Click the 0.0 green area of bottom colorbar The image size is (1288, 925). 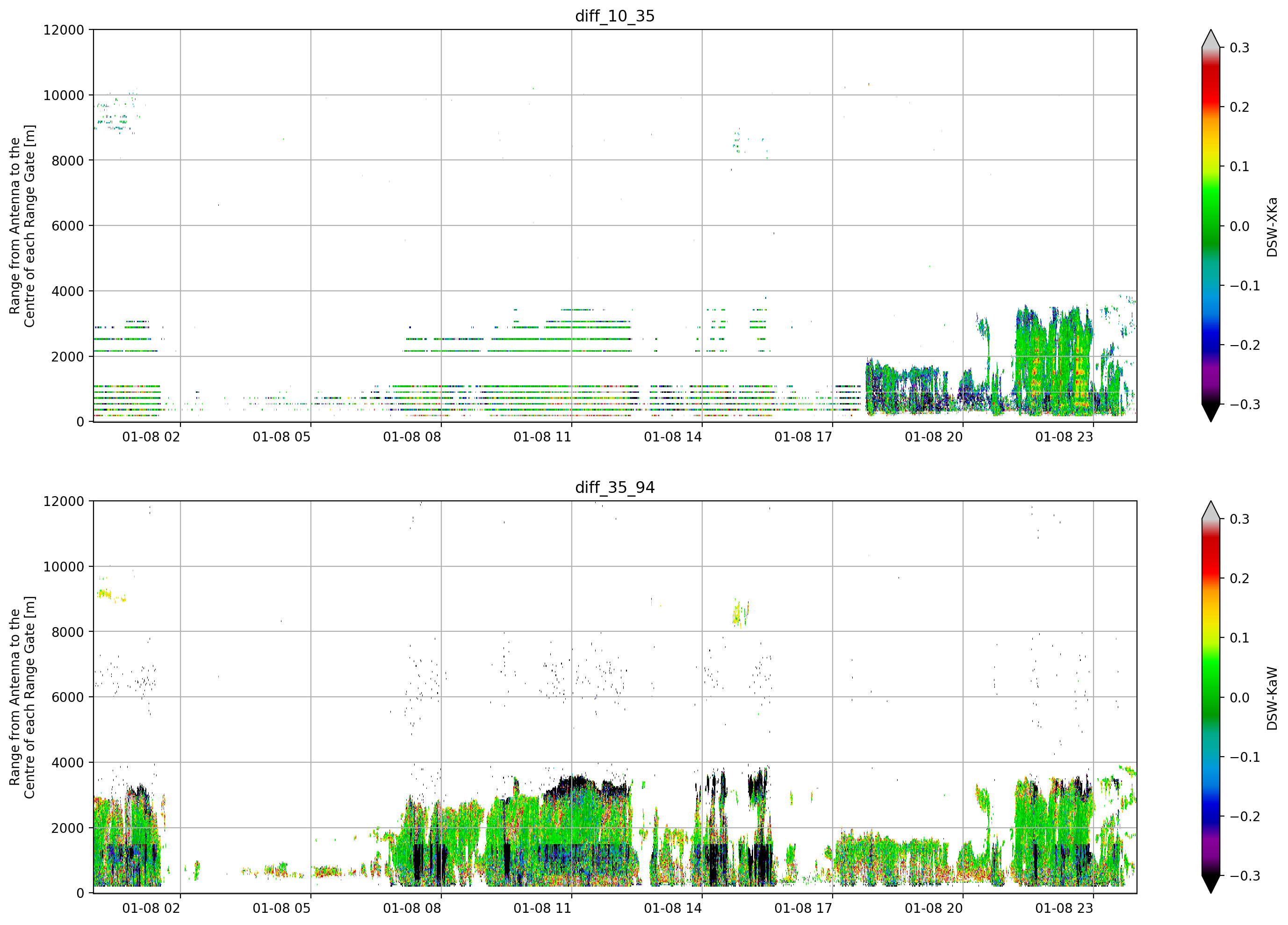click(x=1211, y=698)
